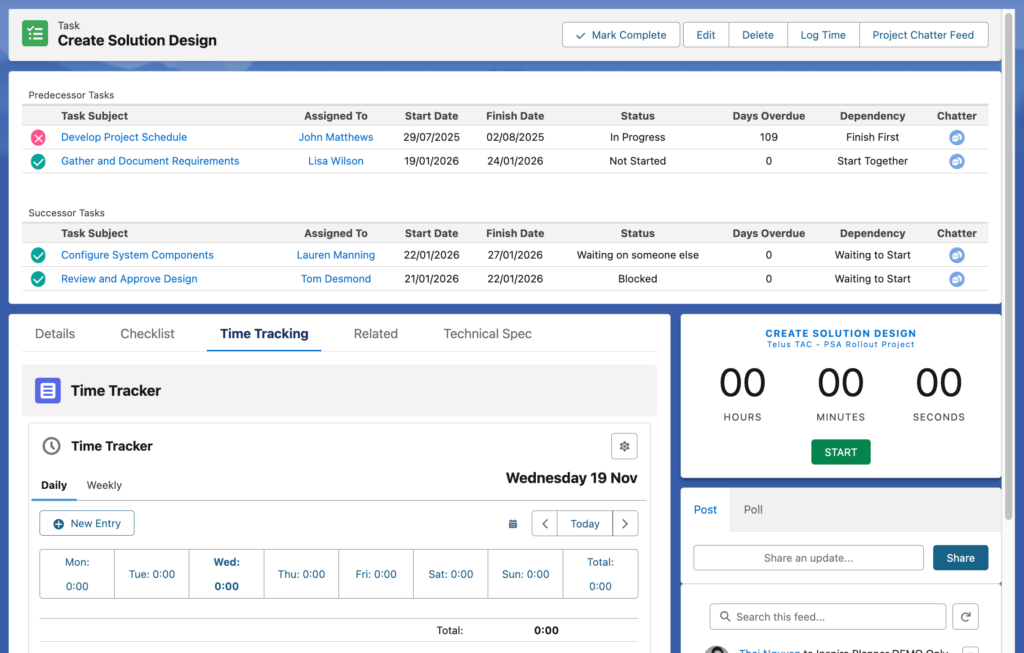
Task: Refresh the Chatter feed
Action: (x=964, y=616)
